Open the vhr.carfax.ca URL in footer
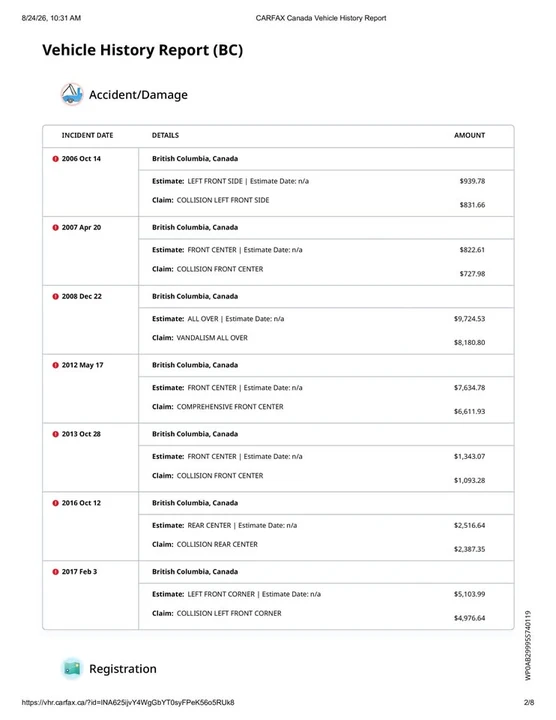The image size is (556, 720). pyautogui.click(x=128, y=703)
